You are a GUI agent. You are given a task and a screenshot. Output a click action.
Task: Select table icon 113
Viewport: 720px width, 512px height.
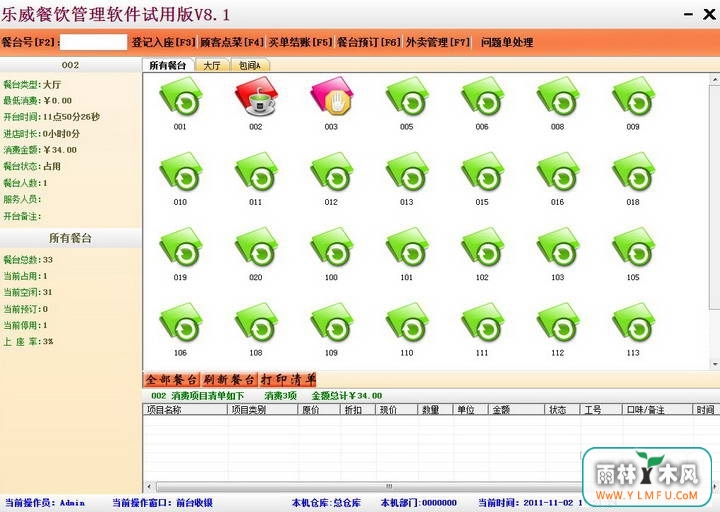coord(633,323)
